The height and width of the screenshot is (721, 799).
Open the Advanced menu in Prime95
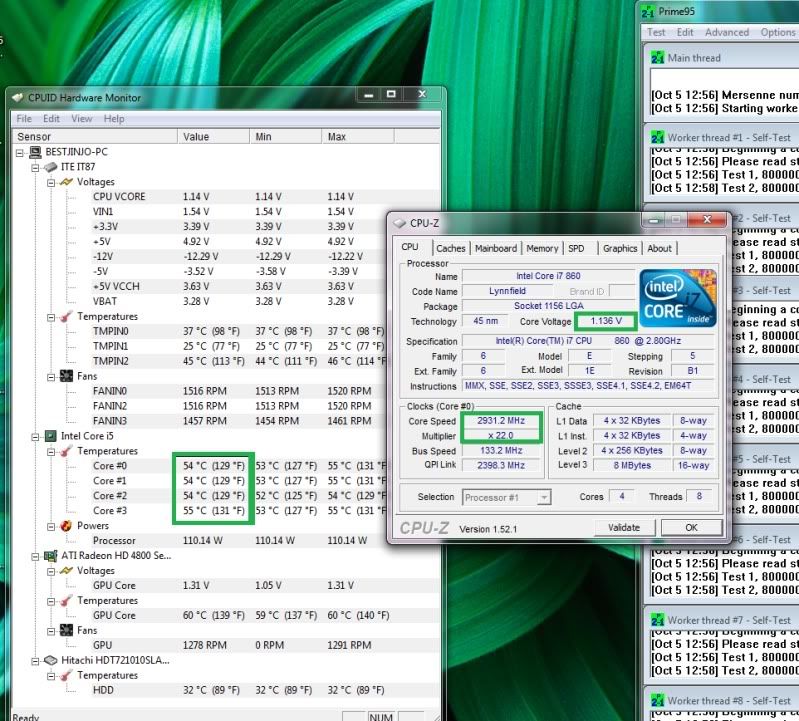pyautogui.click(x=727, y=32)
